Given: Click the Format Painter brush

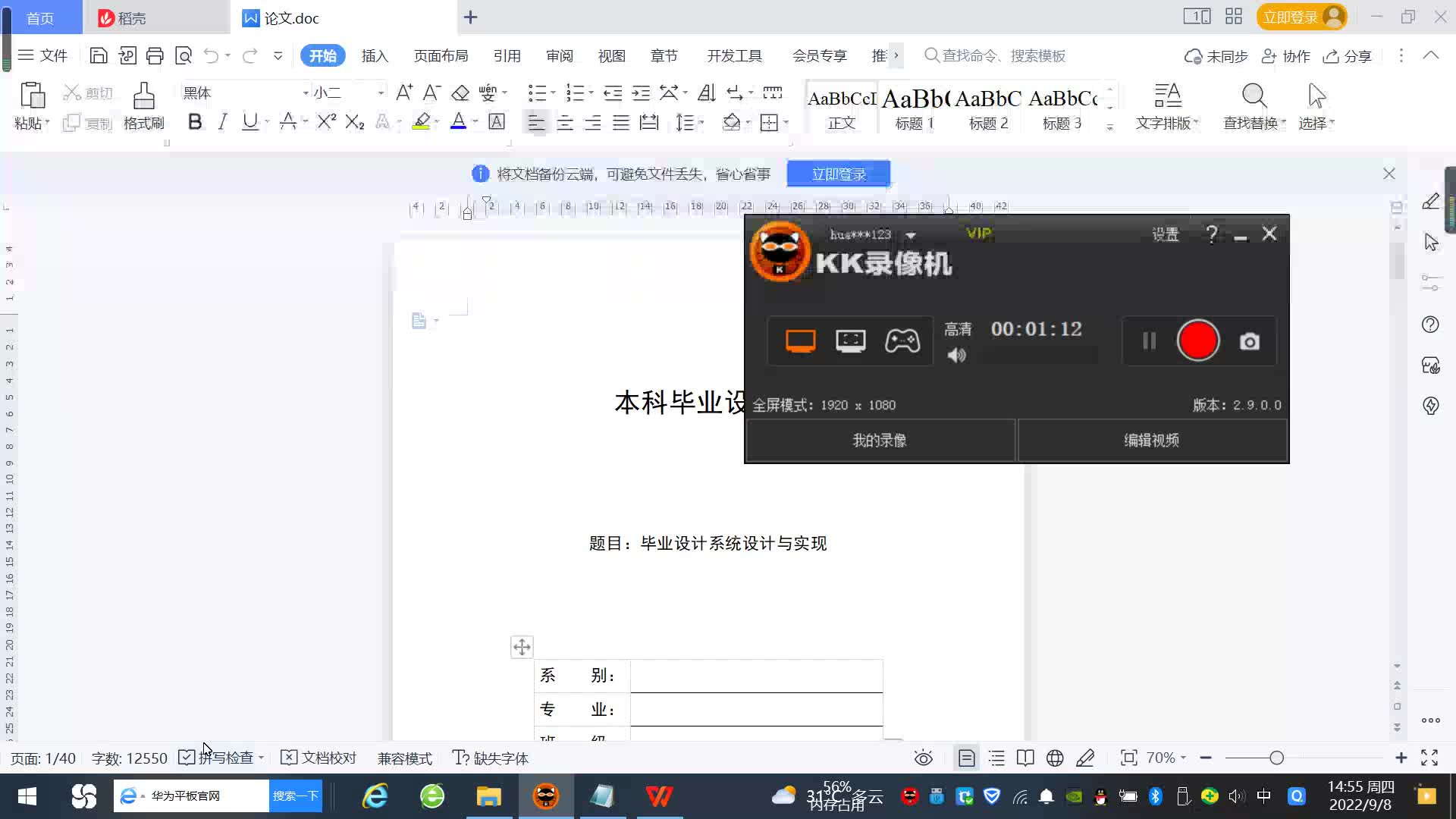Looking at the screenshot, I should tap(143, 96).
